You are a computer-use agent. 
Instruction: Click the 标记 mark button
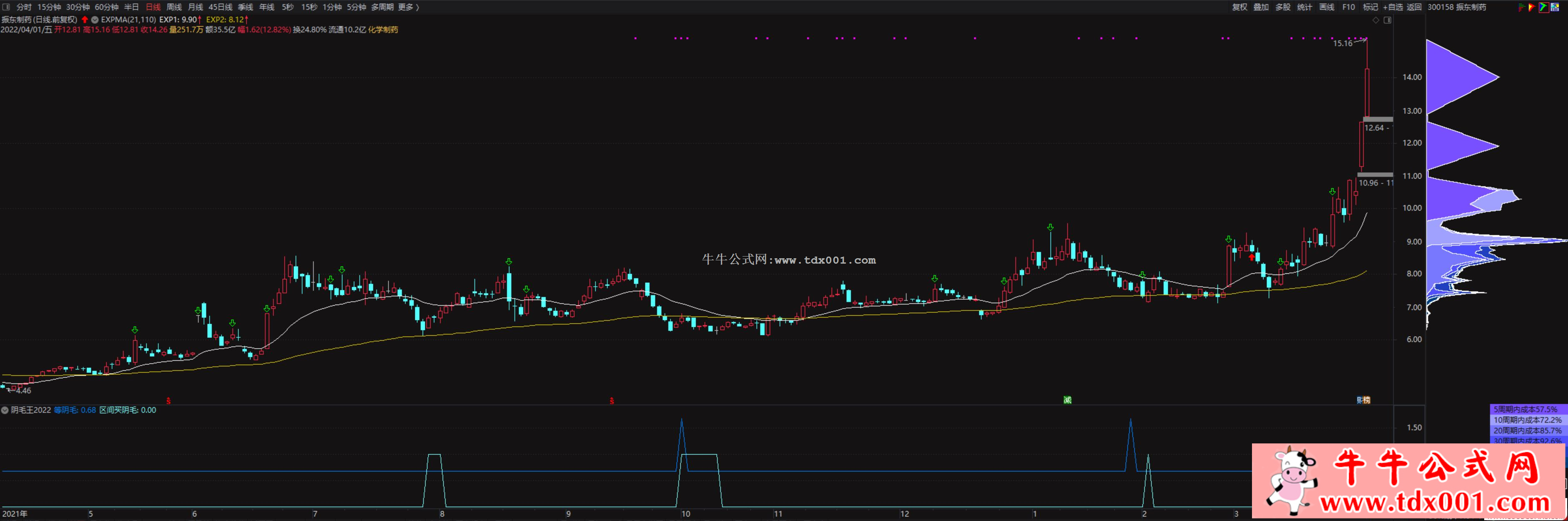click(1370, 8)
